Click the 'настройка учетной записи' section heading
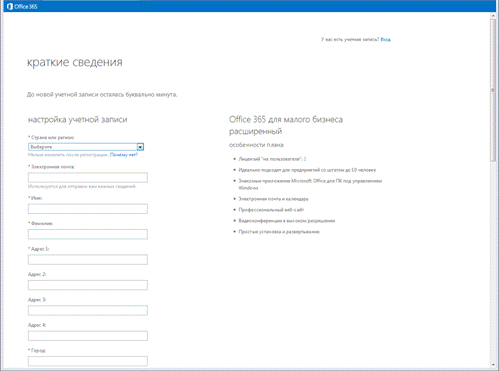499x371 pixels. click(78, 119)
